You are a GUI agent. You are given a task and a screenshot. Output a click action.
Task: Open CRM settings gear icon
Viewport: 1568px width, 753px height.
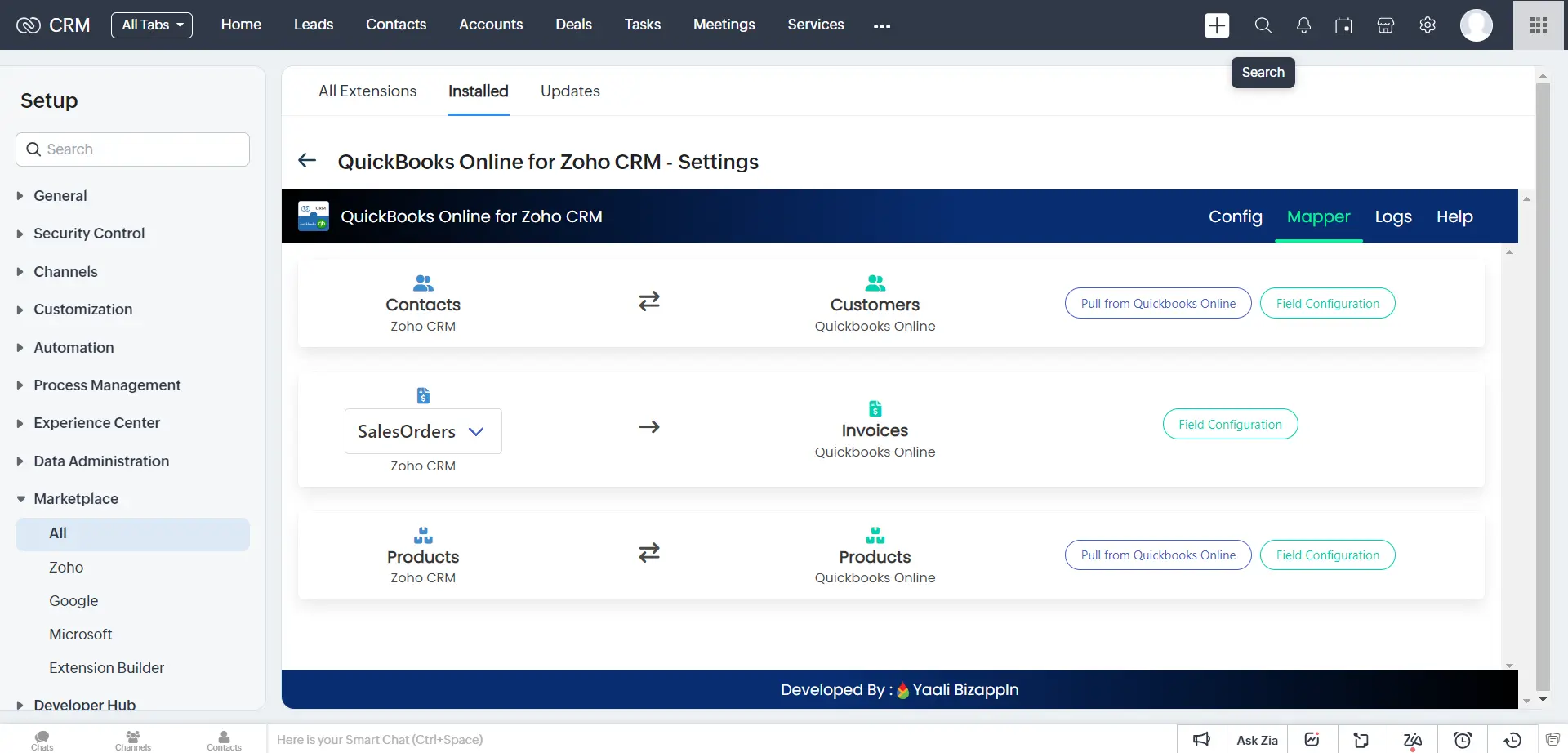pyautogui.click(x=1427, y=25)
